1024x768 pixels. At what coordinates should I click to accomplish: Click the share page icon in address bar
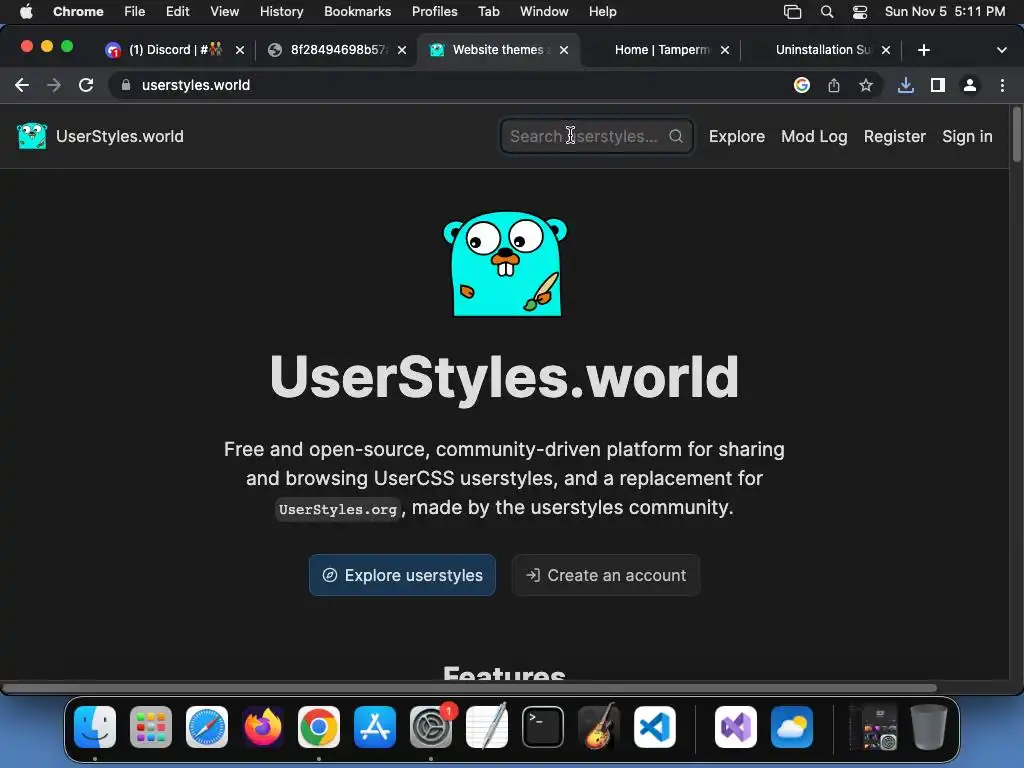coord(834,85)
